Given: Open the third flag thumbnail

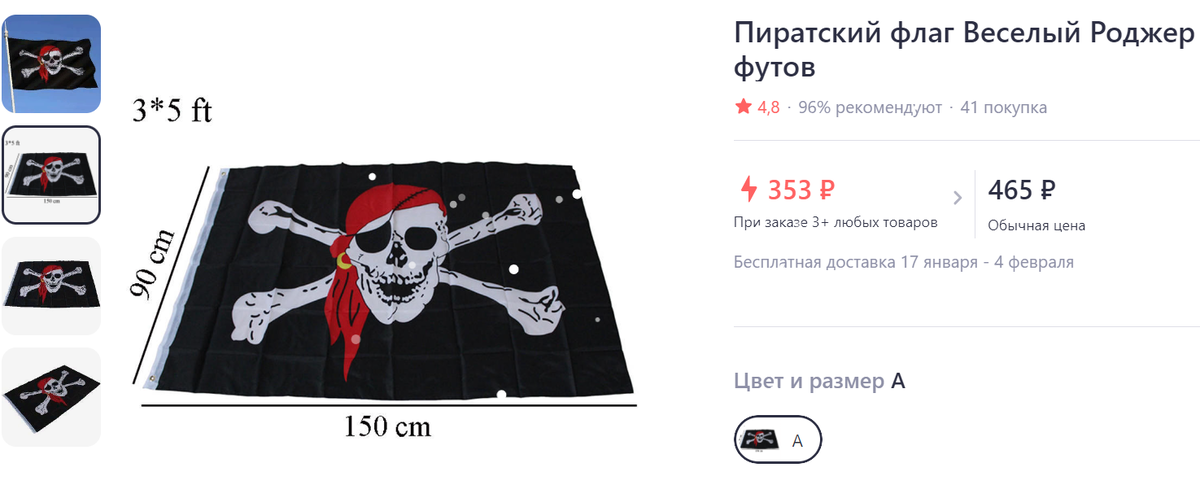Looking at the screenshot, I should click(x=51, y=285).
